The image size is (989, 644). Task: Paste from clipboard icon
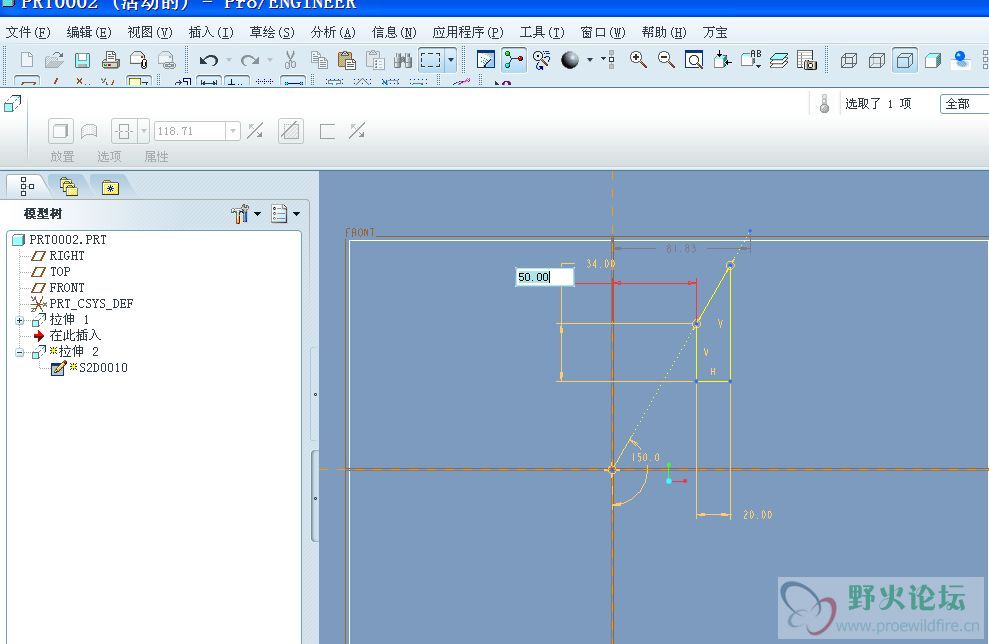[346, 60]
